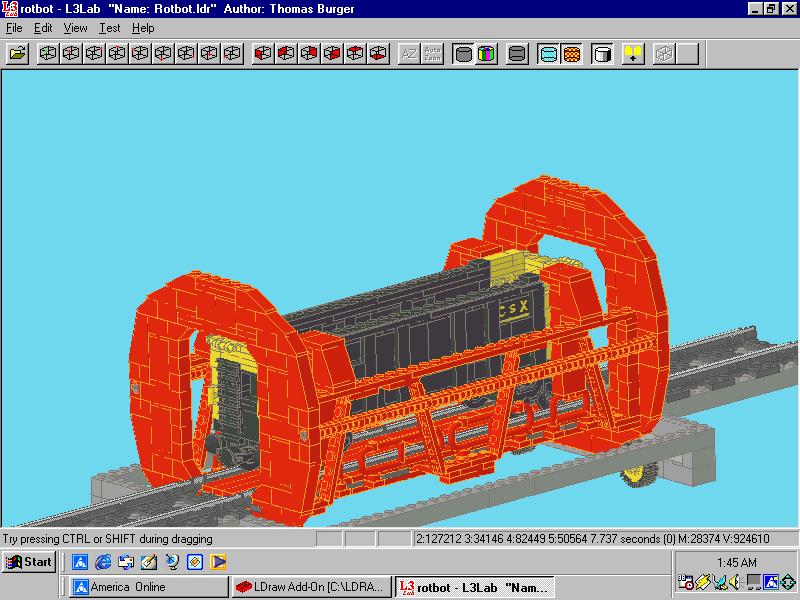
Task: Switch to America Online taskbar window
Action: click(149, 587)
